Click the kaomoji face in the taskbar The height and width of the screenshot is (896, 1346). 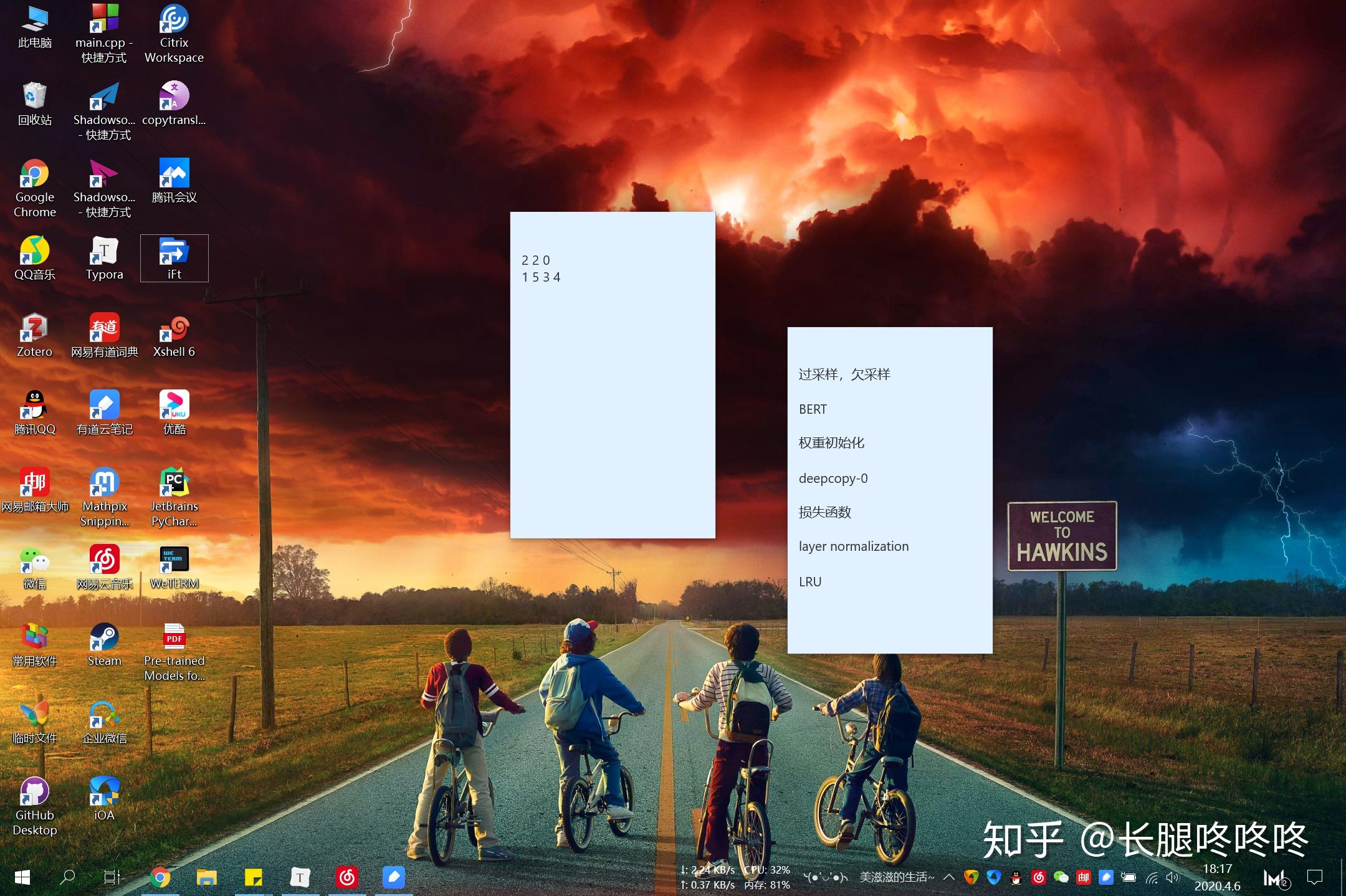tap(826, 877)
